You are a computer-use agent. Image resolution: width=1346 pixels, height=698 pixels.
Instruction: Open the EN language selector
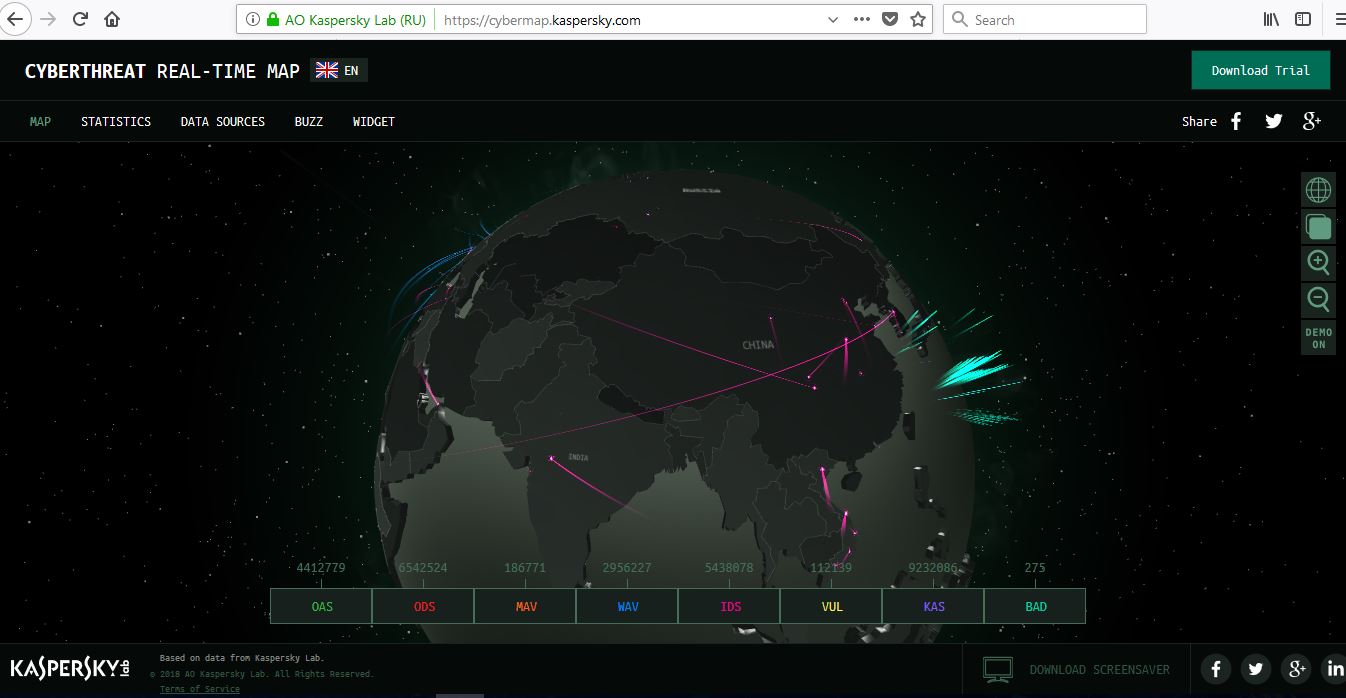[339, 70]
